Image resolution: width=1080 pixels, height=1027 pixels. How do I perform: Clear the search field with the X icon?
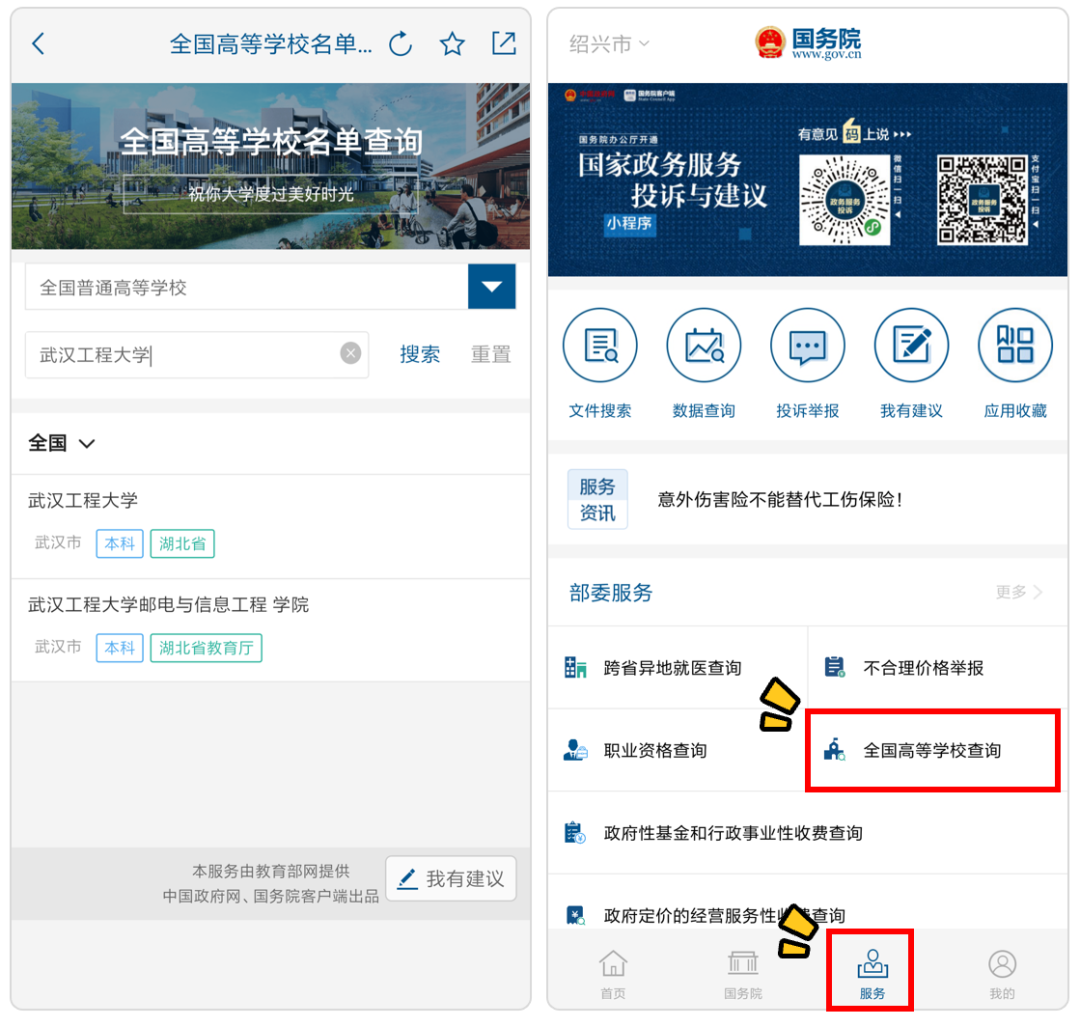point(351,353)
